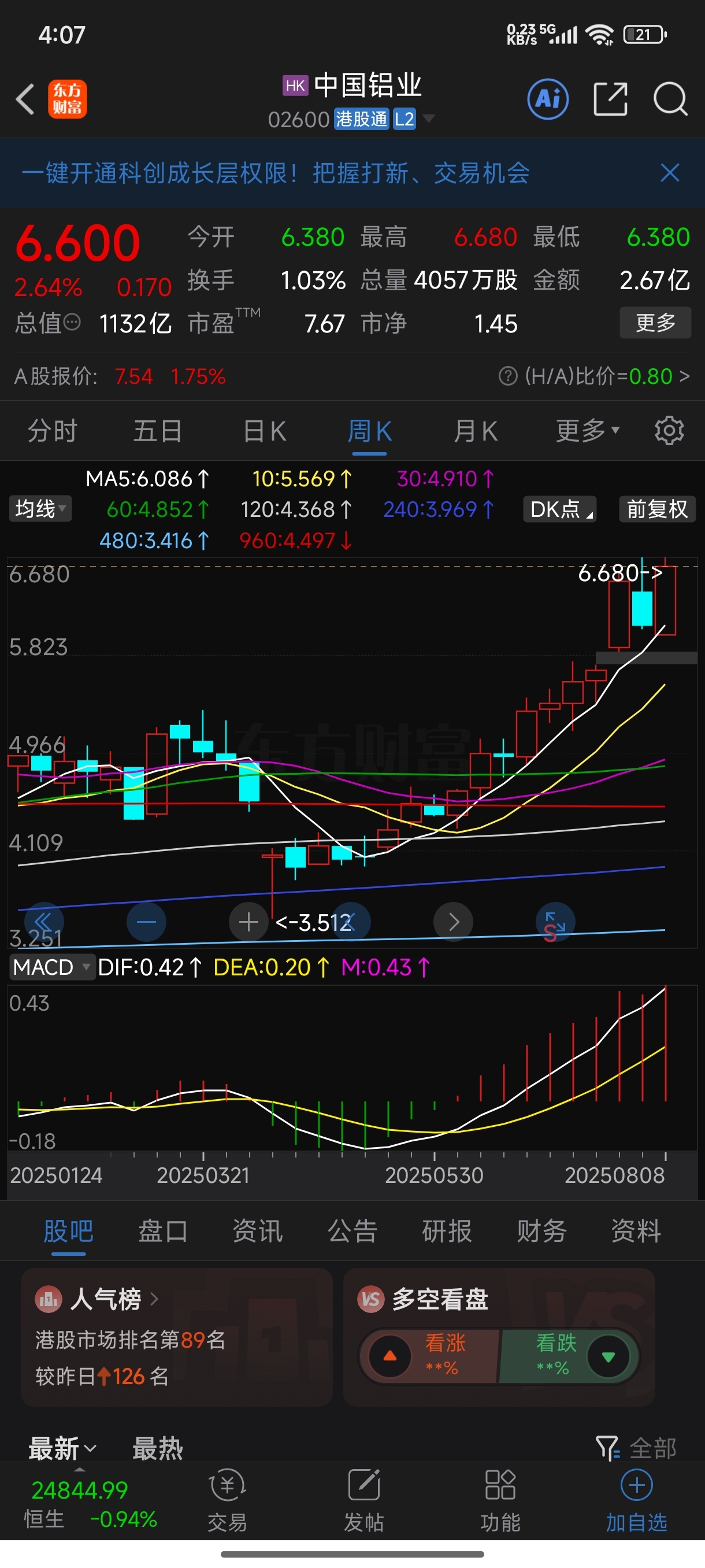705x1568 pixels.
Task: Tap 港股市场排名第89名 text
Action: (x=130, y=1339)
